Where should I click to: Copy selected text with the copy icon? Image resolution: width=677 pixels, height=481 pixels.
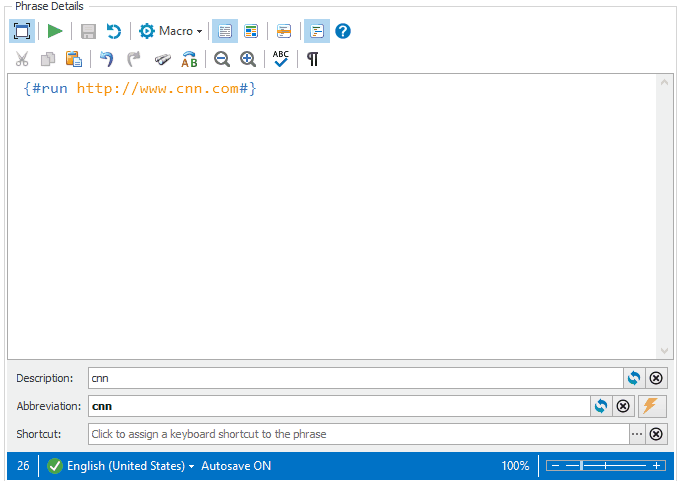click(48, 59)
